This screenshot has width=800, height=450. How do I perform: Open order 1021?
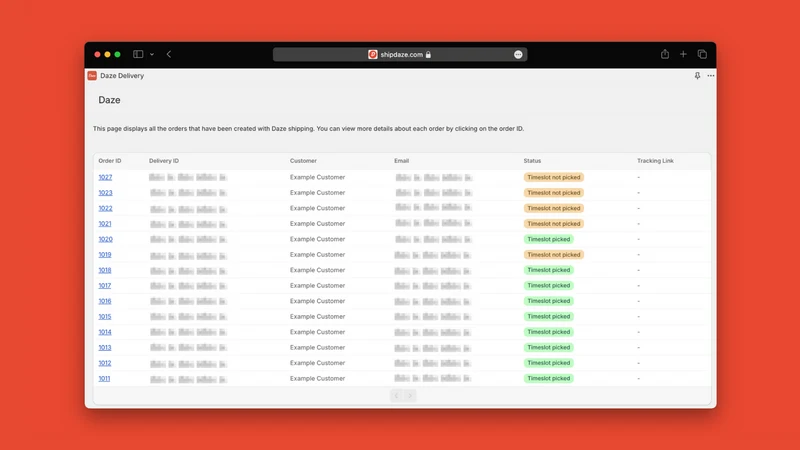point(105,223)
